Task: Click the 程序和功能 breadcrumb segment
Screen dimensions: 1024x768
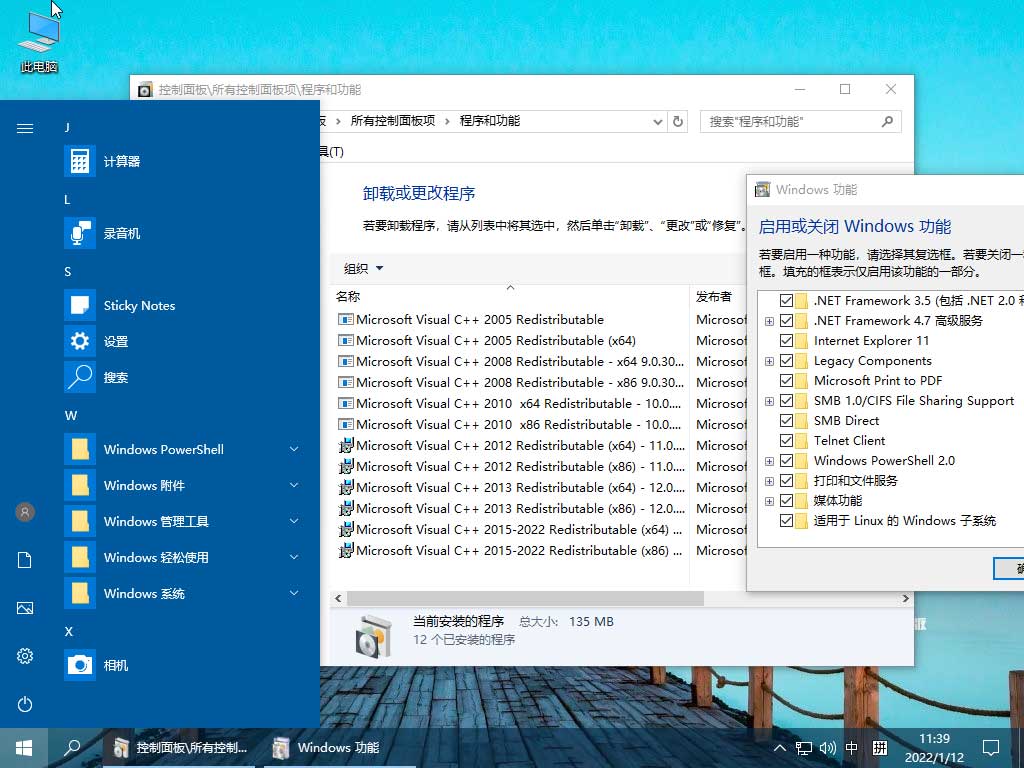Action: pos(490,121)
